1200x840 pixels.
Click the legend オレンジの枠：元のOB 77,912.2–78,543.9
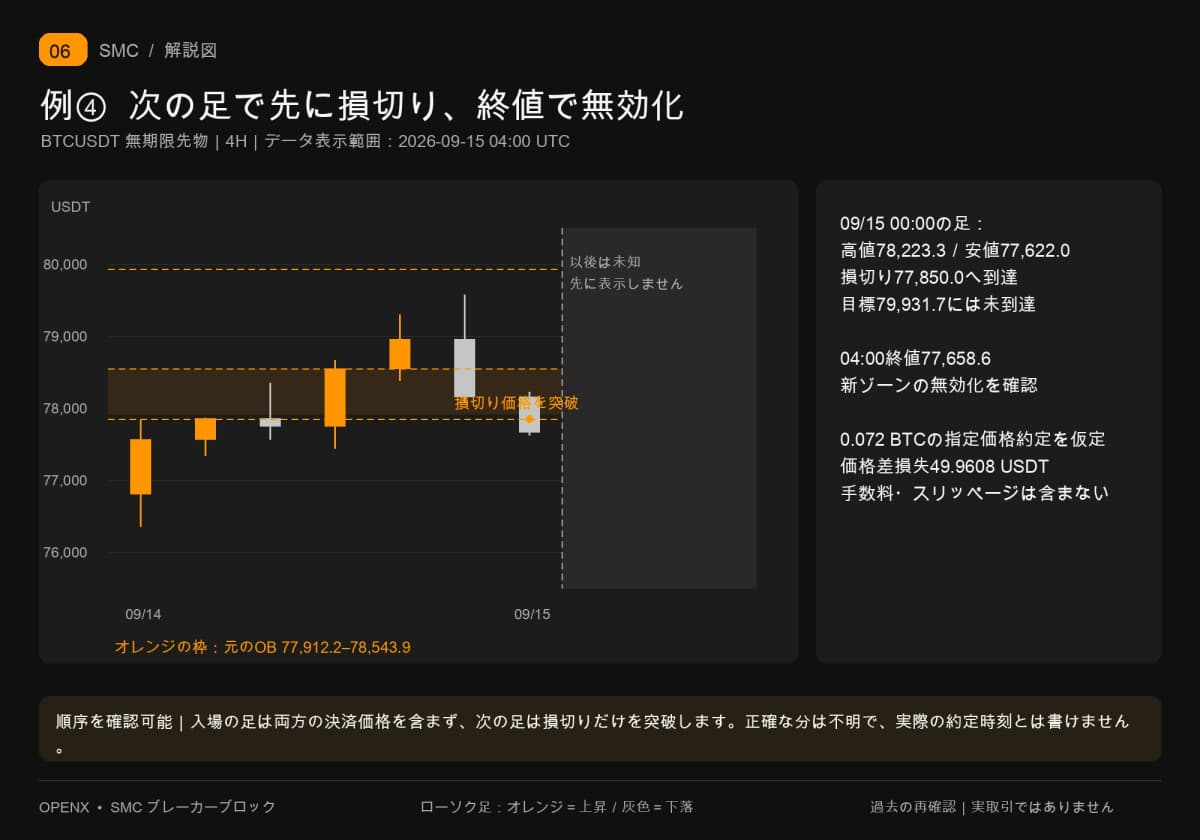pyautogui.click(x=262, y=647)
